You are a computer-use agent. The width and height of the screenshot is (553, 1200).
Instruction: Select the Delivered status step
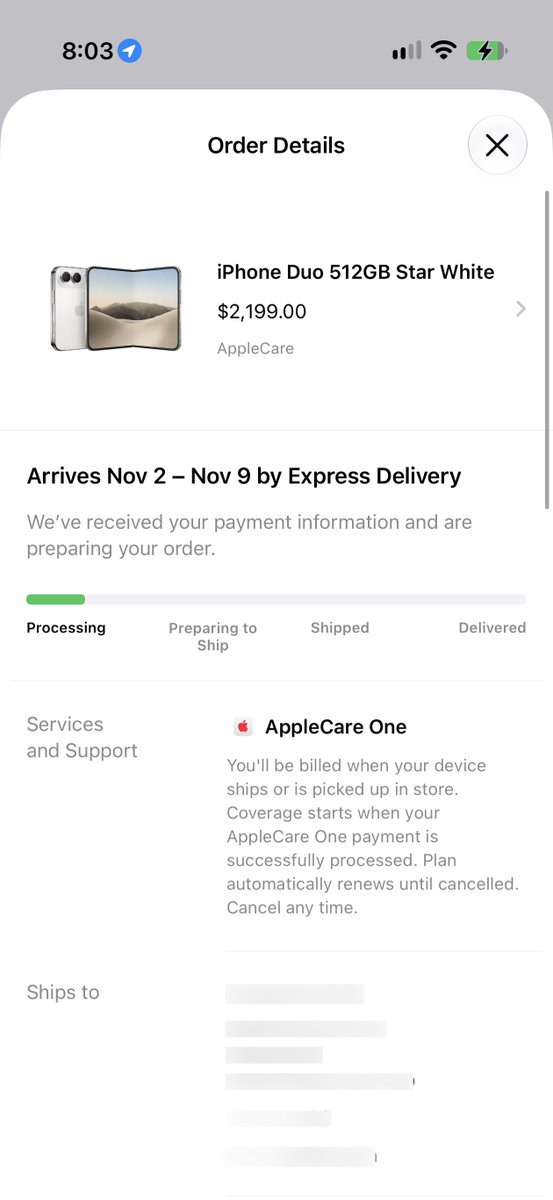pos(492,628)
